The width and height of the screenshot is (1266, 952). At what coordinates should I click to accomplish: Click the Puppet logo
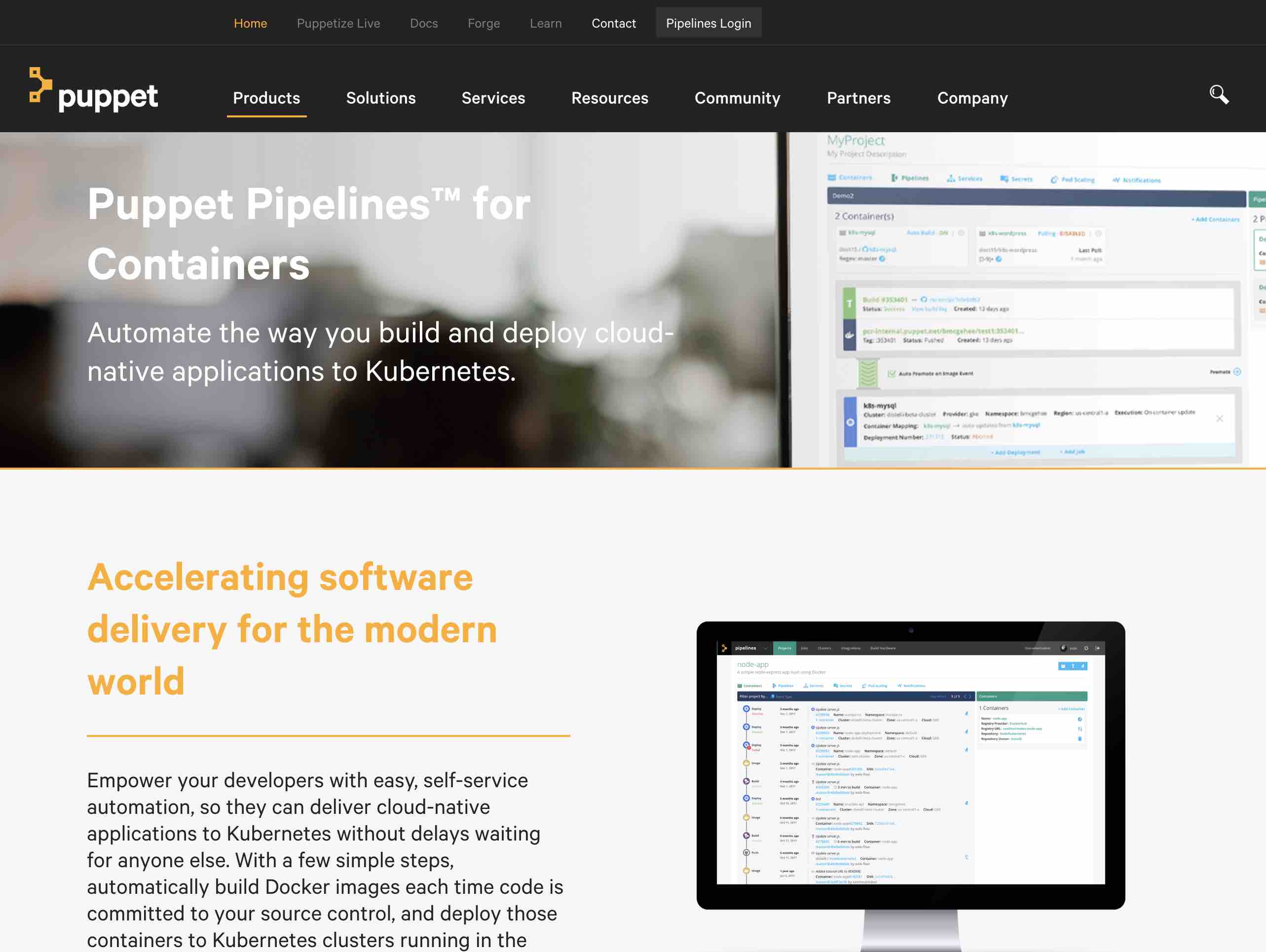[x=93, y=90]
